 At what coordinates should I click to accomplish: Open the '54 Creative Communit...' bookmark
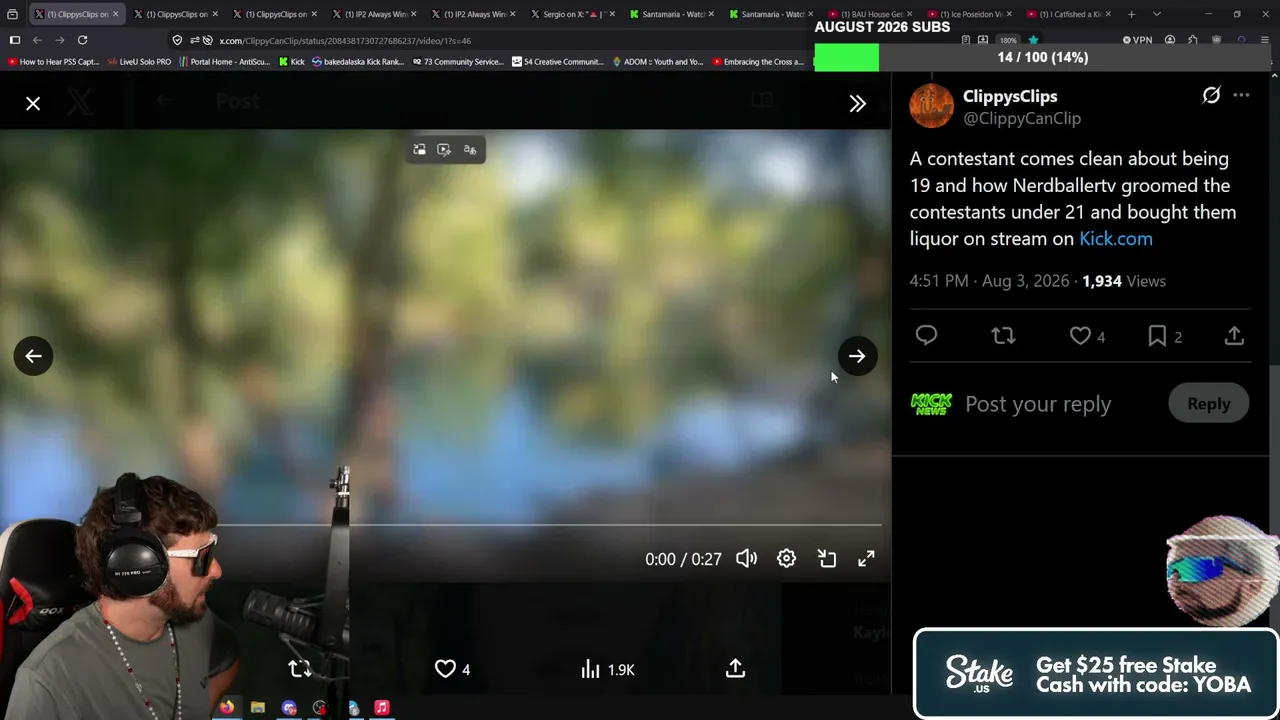coord(558,62)
